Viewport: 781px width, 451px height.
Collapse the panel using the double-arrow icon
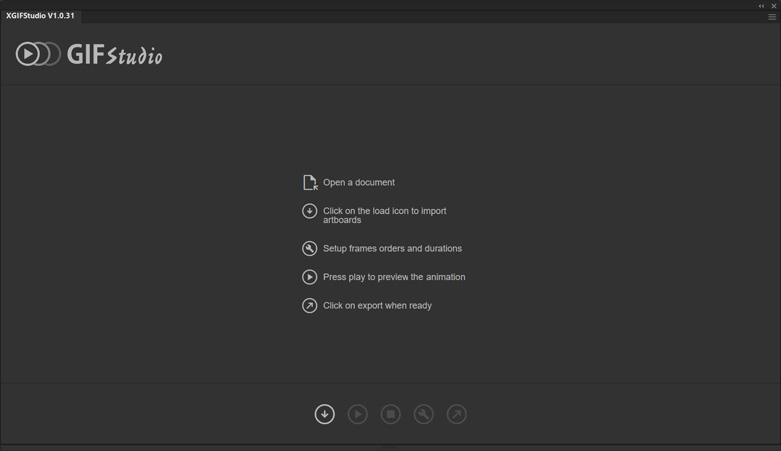point(761,6)
